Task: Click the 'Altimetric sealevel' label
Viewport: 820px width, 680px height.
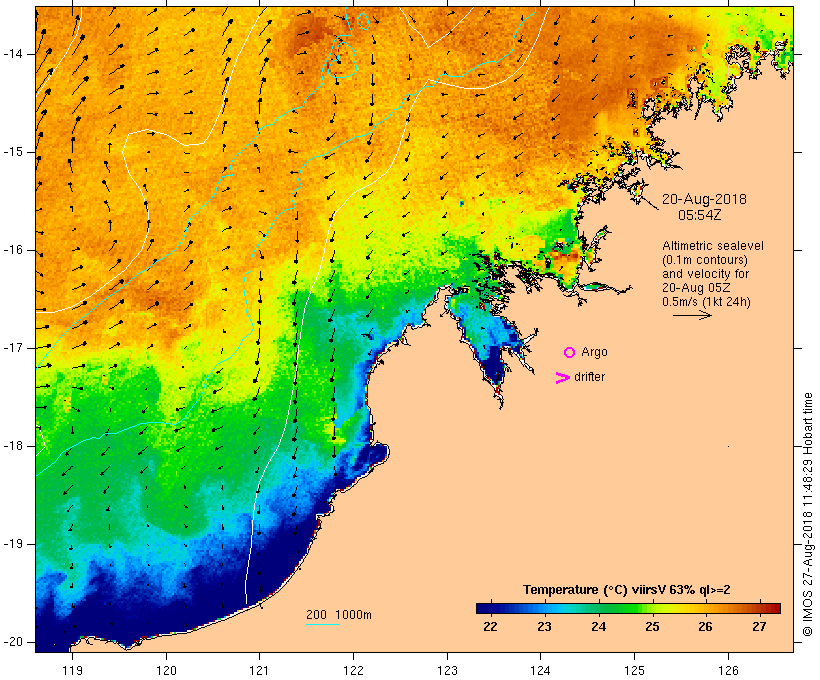Action: [713, 246]
